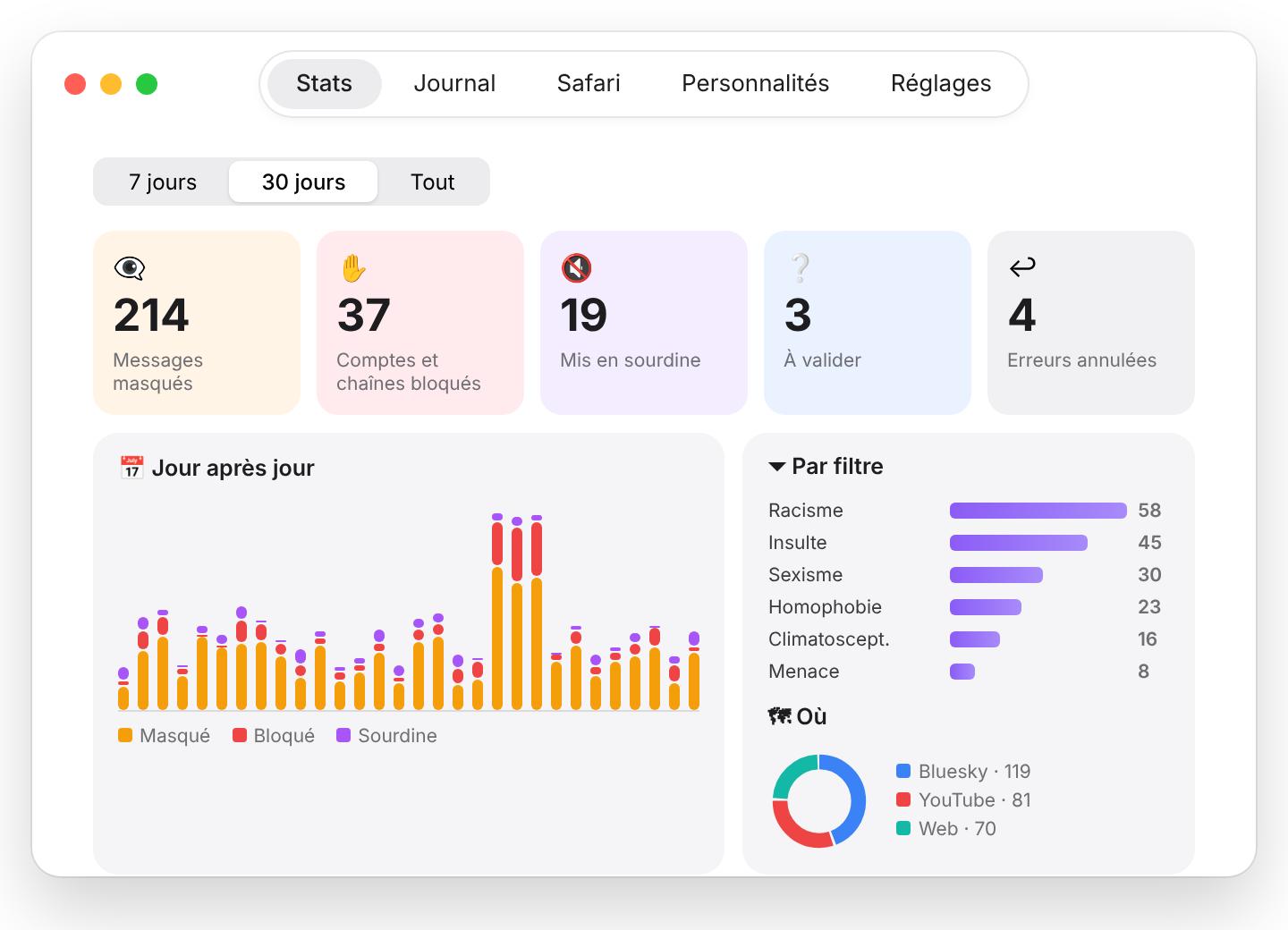
Task: Click the purple Sourdine legend swatch
Action: tap(343, 735)
